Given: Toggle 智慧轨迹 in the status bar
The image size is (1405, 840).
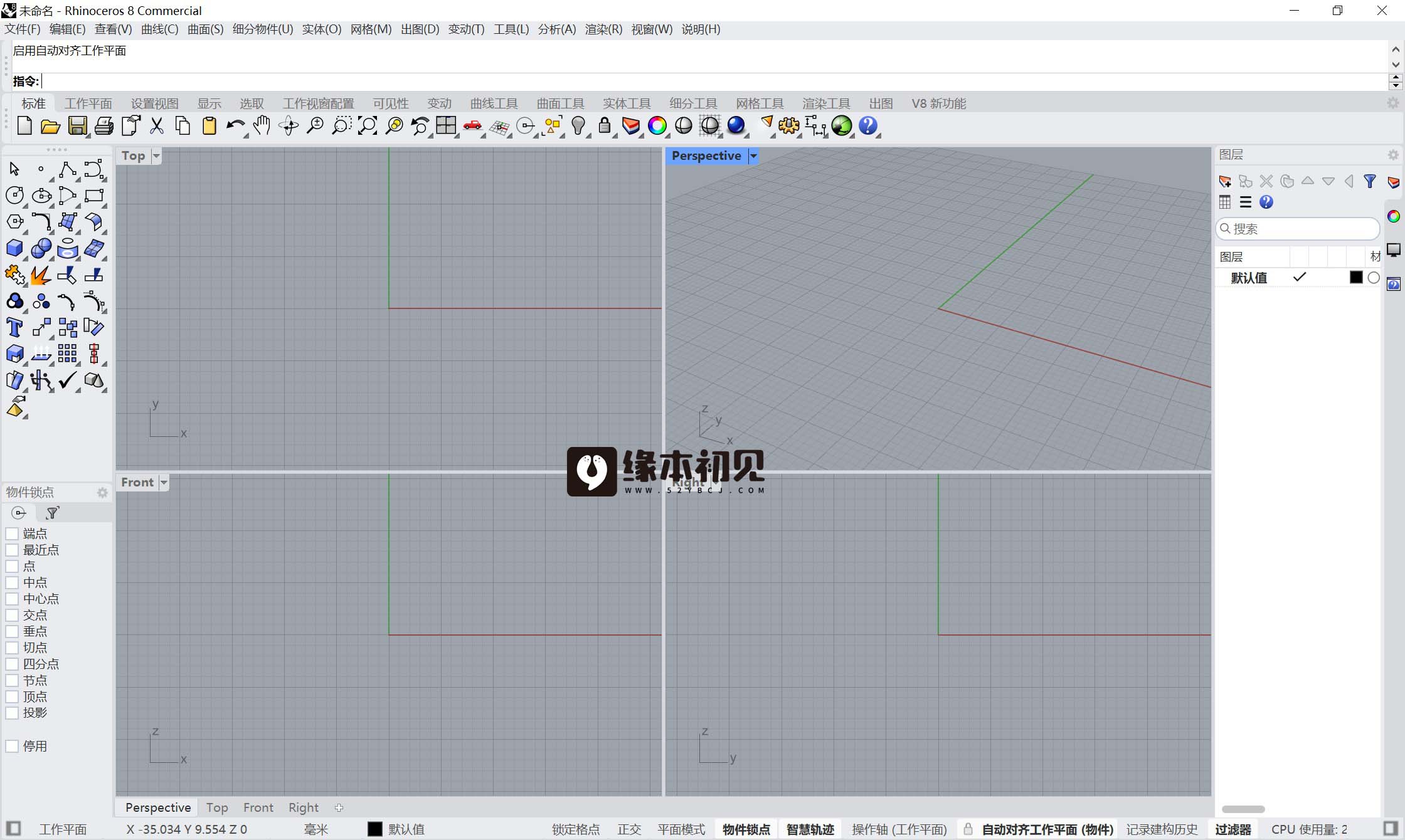Looking at the screenshot, I should tap(810, 829).
